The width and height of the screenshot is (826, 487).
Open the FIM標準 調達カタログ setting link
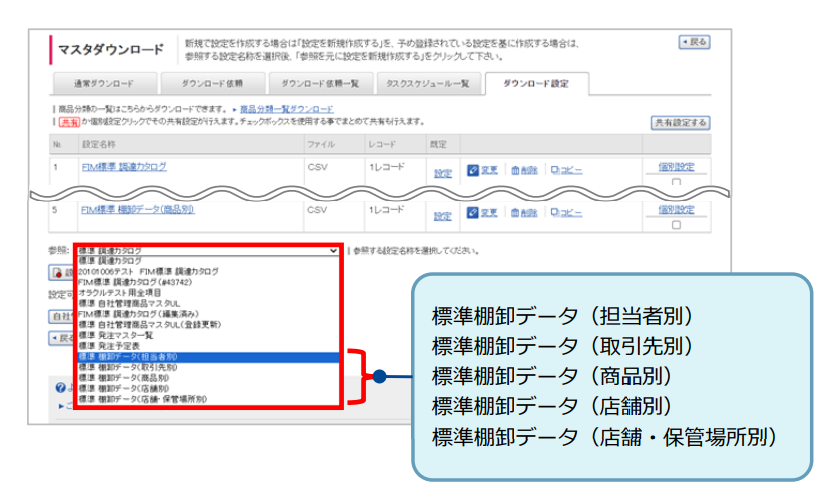tap(124, 167)
